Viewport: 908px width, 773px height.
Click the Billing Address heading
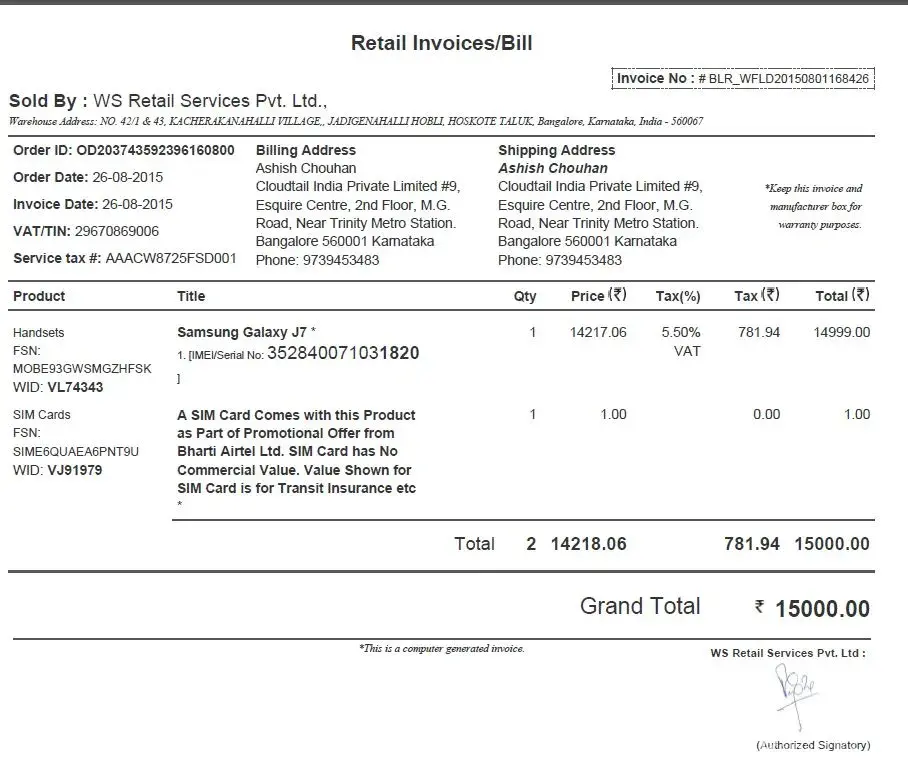tap(306, 151)
